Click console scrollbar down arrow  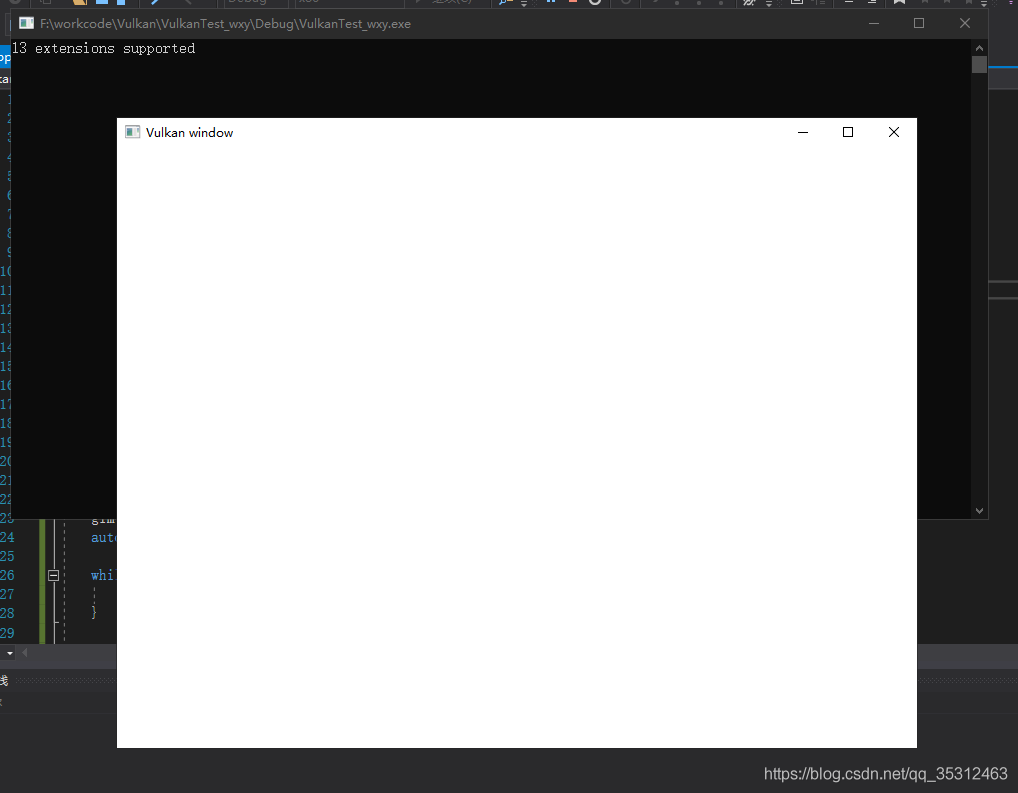[979, 510]
